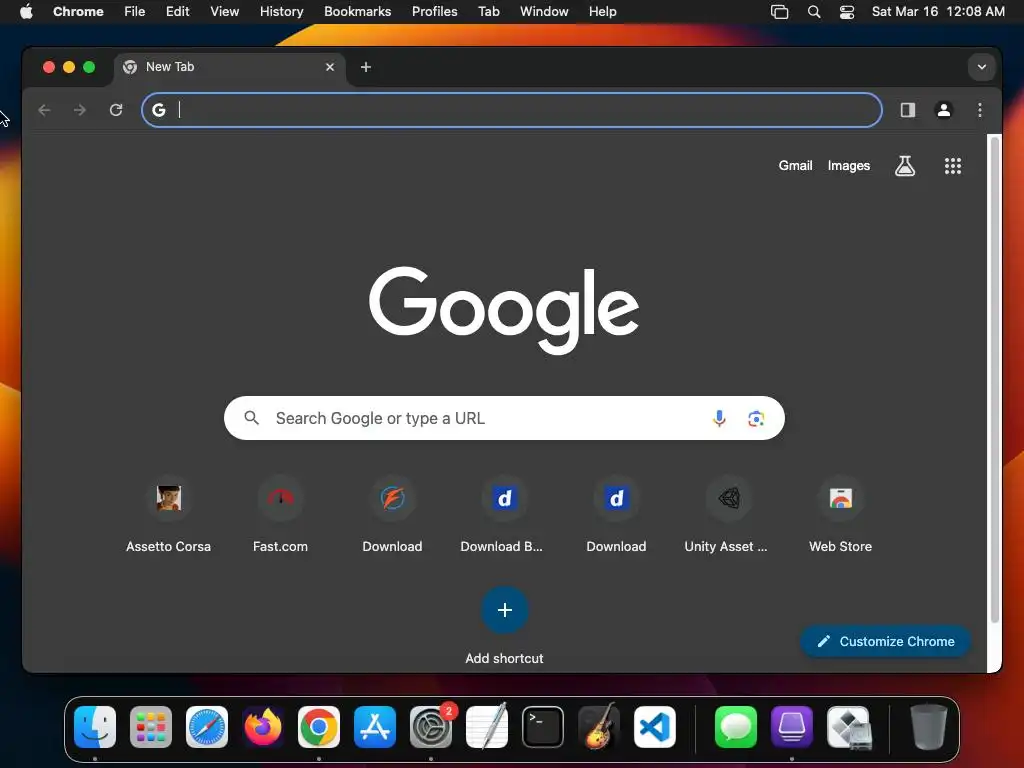Click the page vertical scrollbar
Screen dimensions: 1024x768
tap(995, 379)
